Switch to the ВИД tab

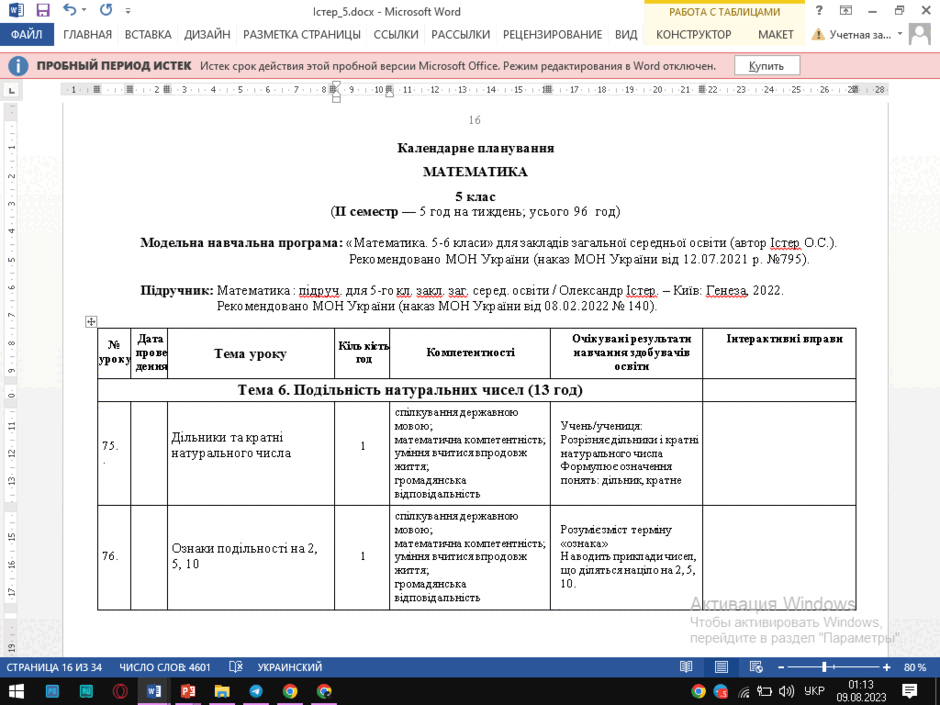coord(626,34)
